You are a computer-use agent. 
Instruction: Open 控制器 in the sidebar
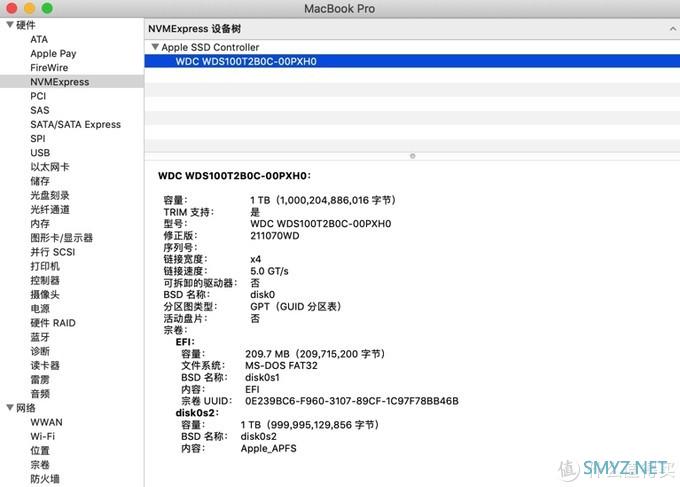(45, 281)
